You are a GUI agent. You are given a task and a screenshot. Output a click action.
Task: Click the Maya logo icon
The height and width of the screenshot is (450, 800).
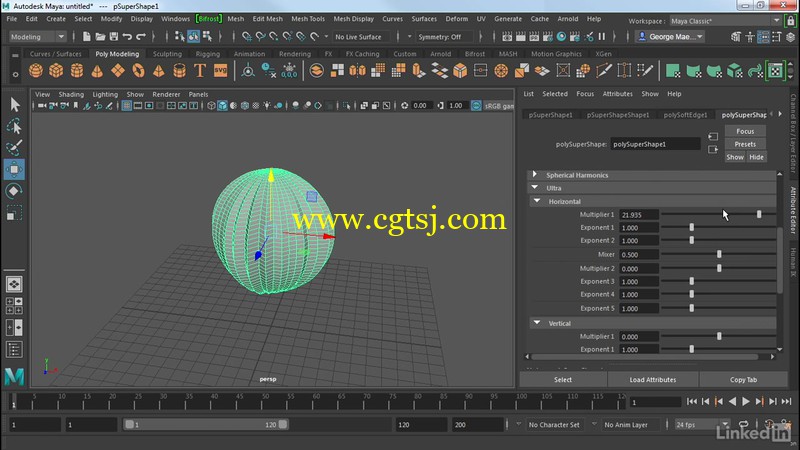pos(14,377)
